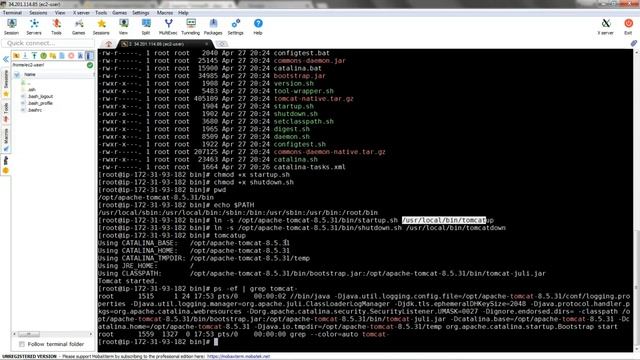This screenshot has height=360, width=640.
Task: Select the parent folder '..' entry
Action: click(29, 83)
